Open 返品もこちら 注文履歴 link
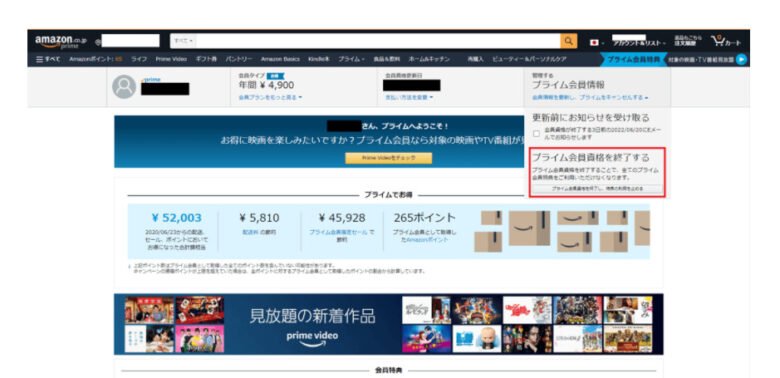 click(x=687, y=42)
